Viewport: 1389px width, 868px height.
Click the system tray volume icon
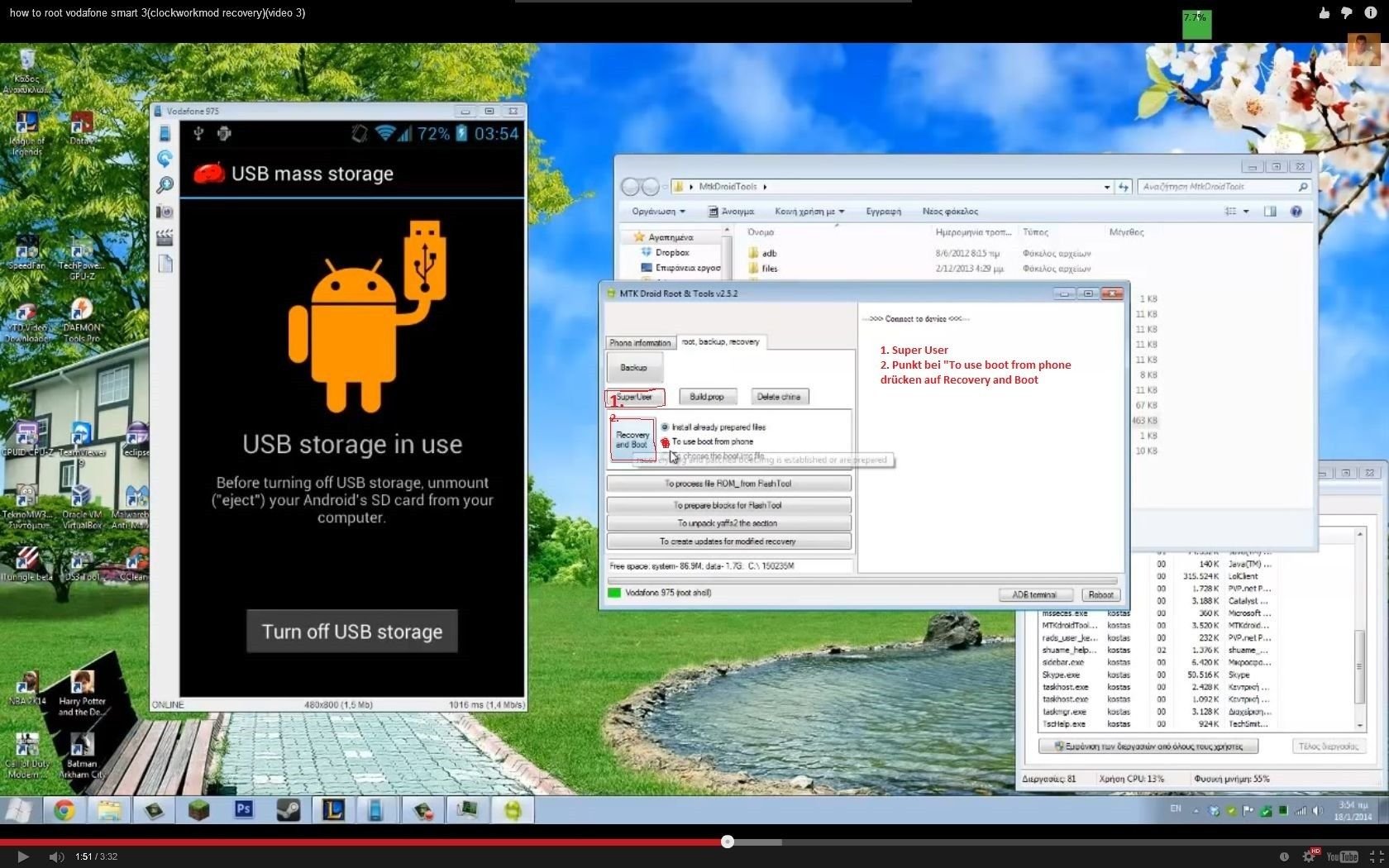(1318, 811)
